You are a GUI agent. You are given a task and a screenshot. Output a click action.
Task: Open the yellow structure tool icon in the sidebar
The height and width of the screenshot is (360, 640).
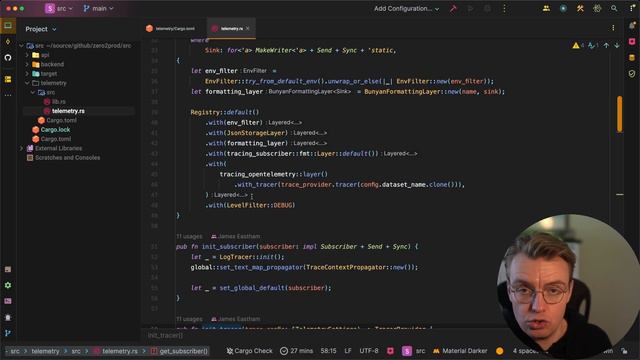[x=8, y=79]
